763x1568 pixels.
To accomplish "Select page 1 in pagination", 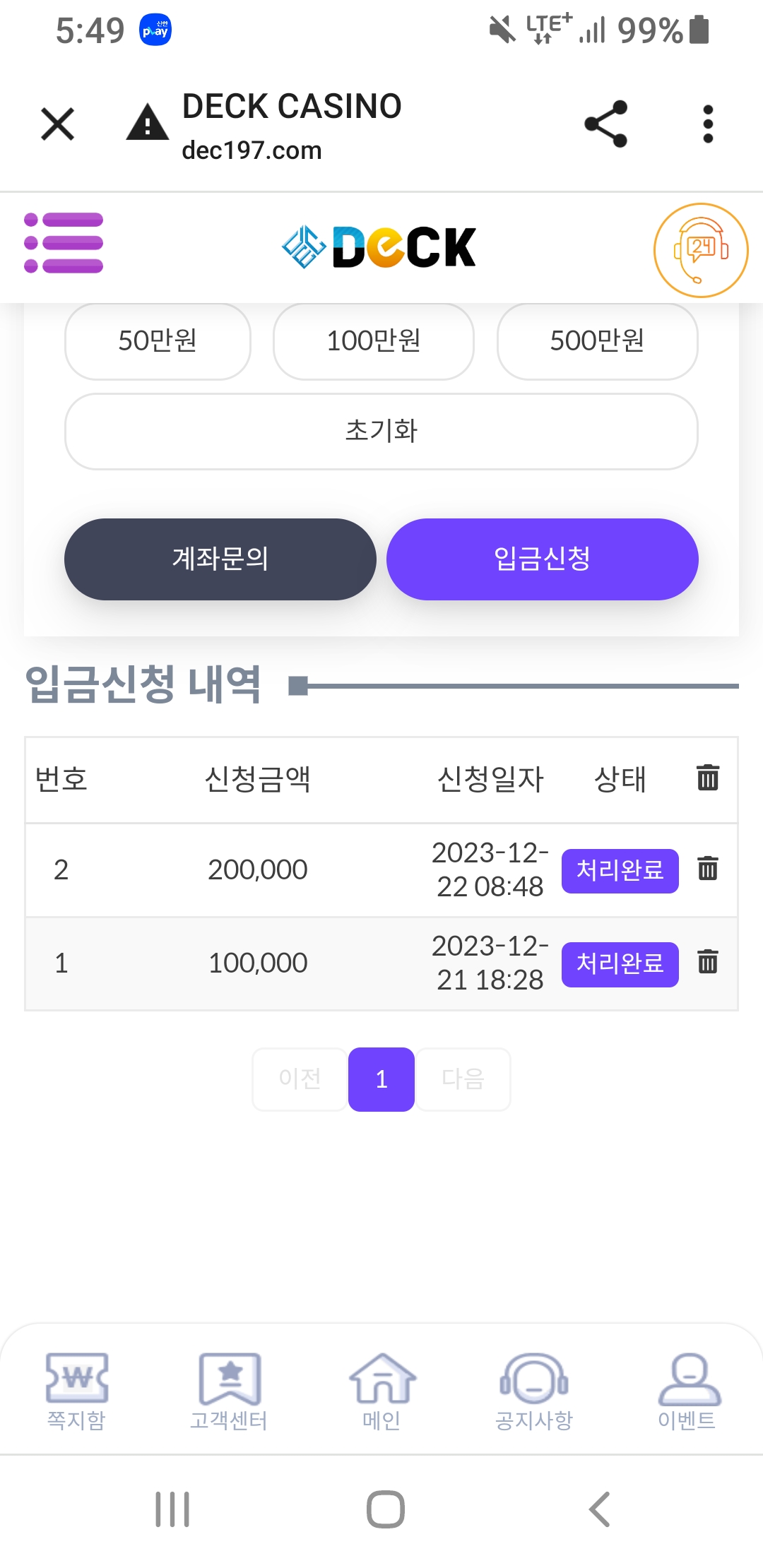I will click(x=381, y=1079).
